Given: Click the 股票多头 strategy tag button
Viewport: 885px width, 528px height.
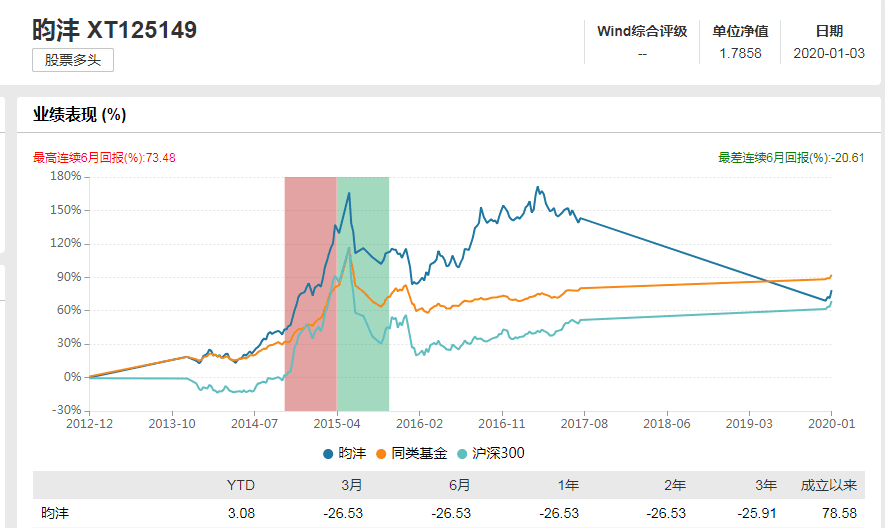Looking at the screenshot, I should click(73, 60).
